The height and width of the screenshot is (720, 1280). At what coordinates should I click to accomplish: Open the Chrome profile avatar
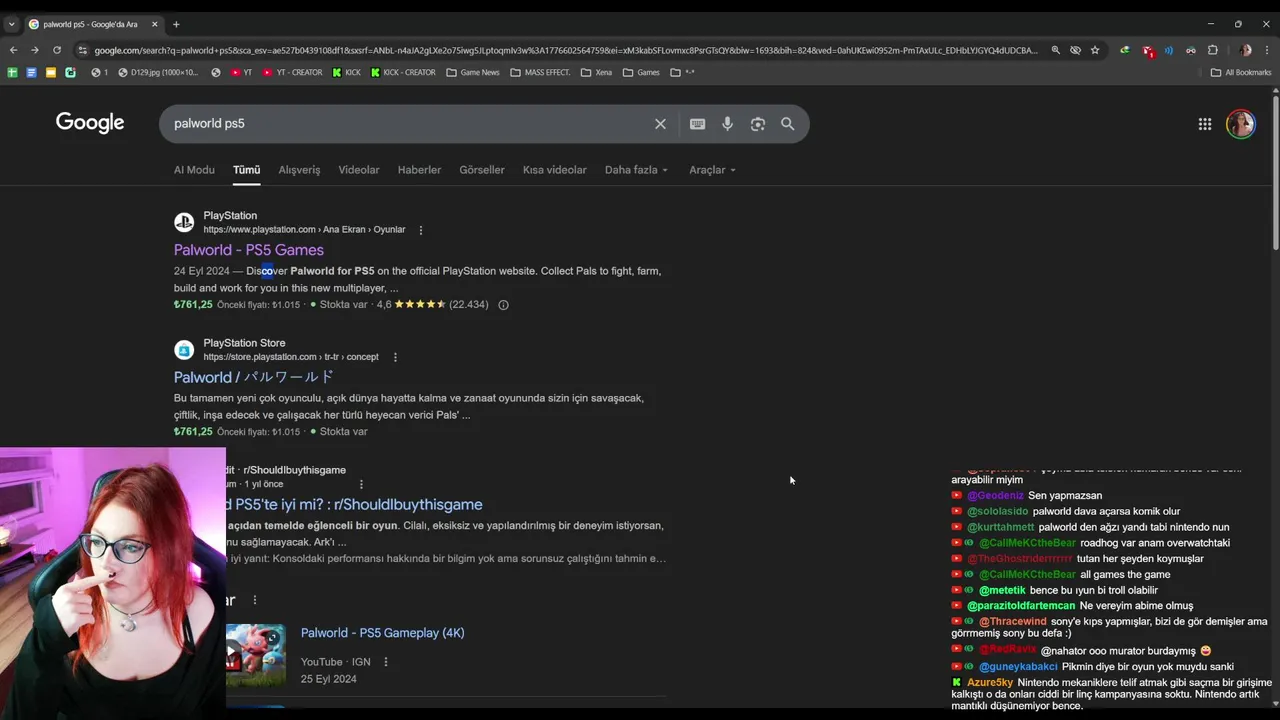coord(1245,50)
